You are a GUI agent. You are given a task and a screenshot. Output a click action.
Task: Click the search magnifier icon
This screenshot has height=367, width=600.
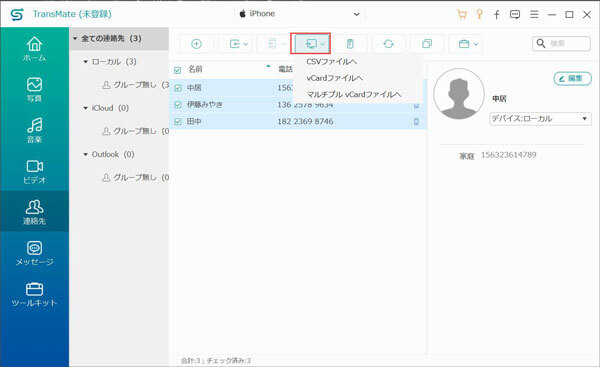pyautogui.click(x=541, y=43)
